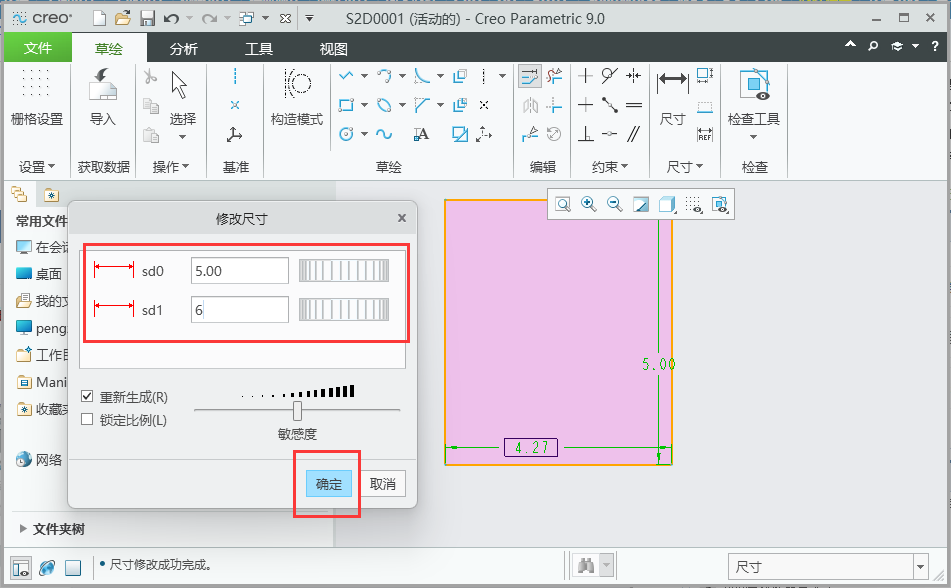Activate Construction Mode (构造模式)

click(x=297, y=97)
